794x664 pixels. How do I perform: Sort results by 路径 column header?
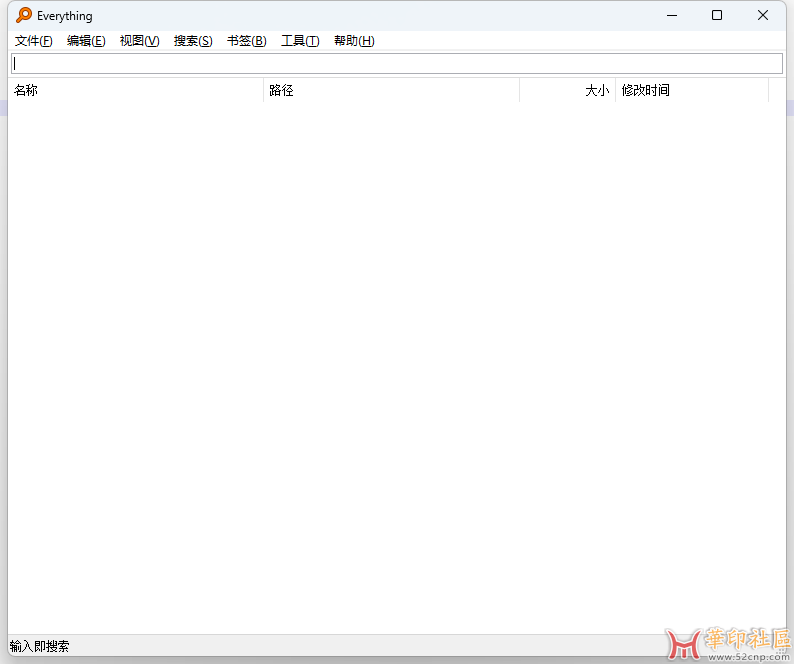click(391, 90)
